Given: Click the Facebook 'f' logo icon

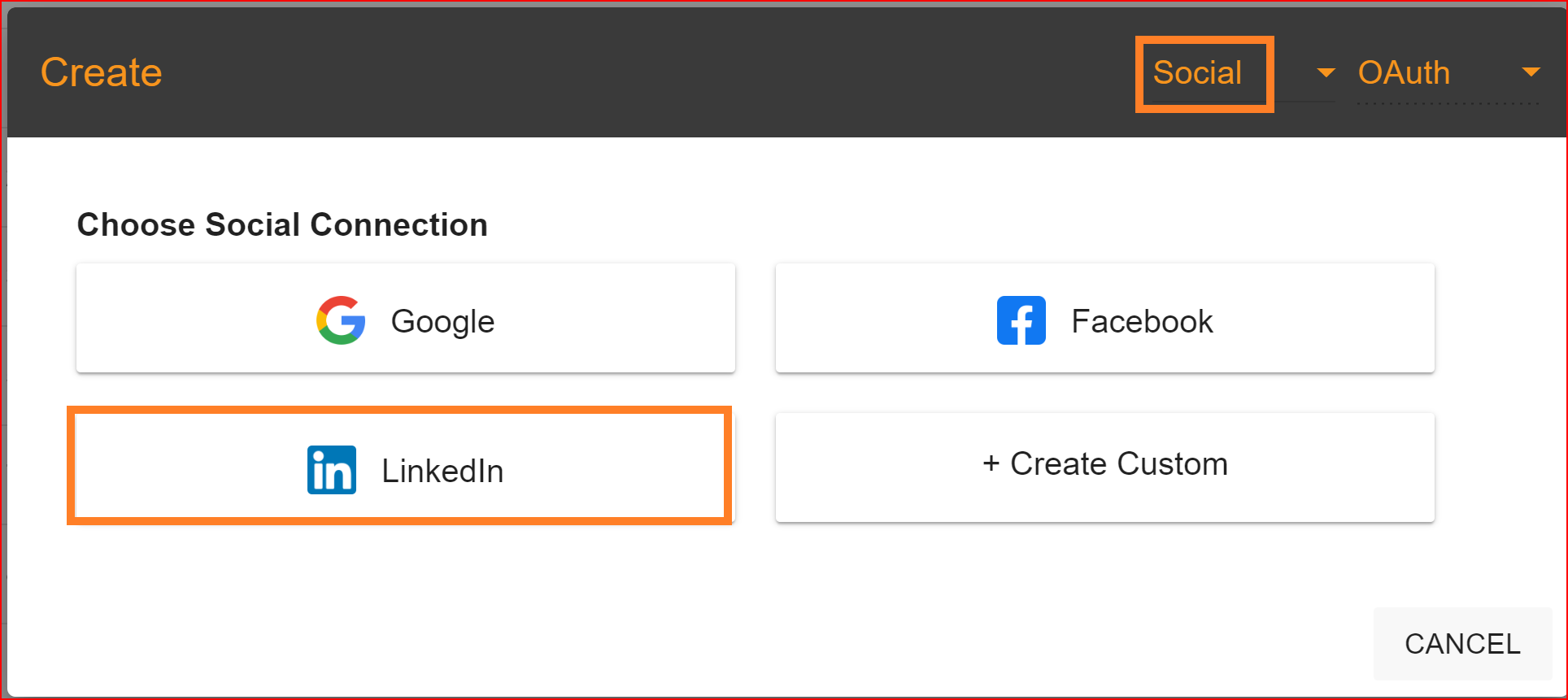Looking at the screenshot, I should click(1021, 320).
